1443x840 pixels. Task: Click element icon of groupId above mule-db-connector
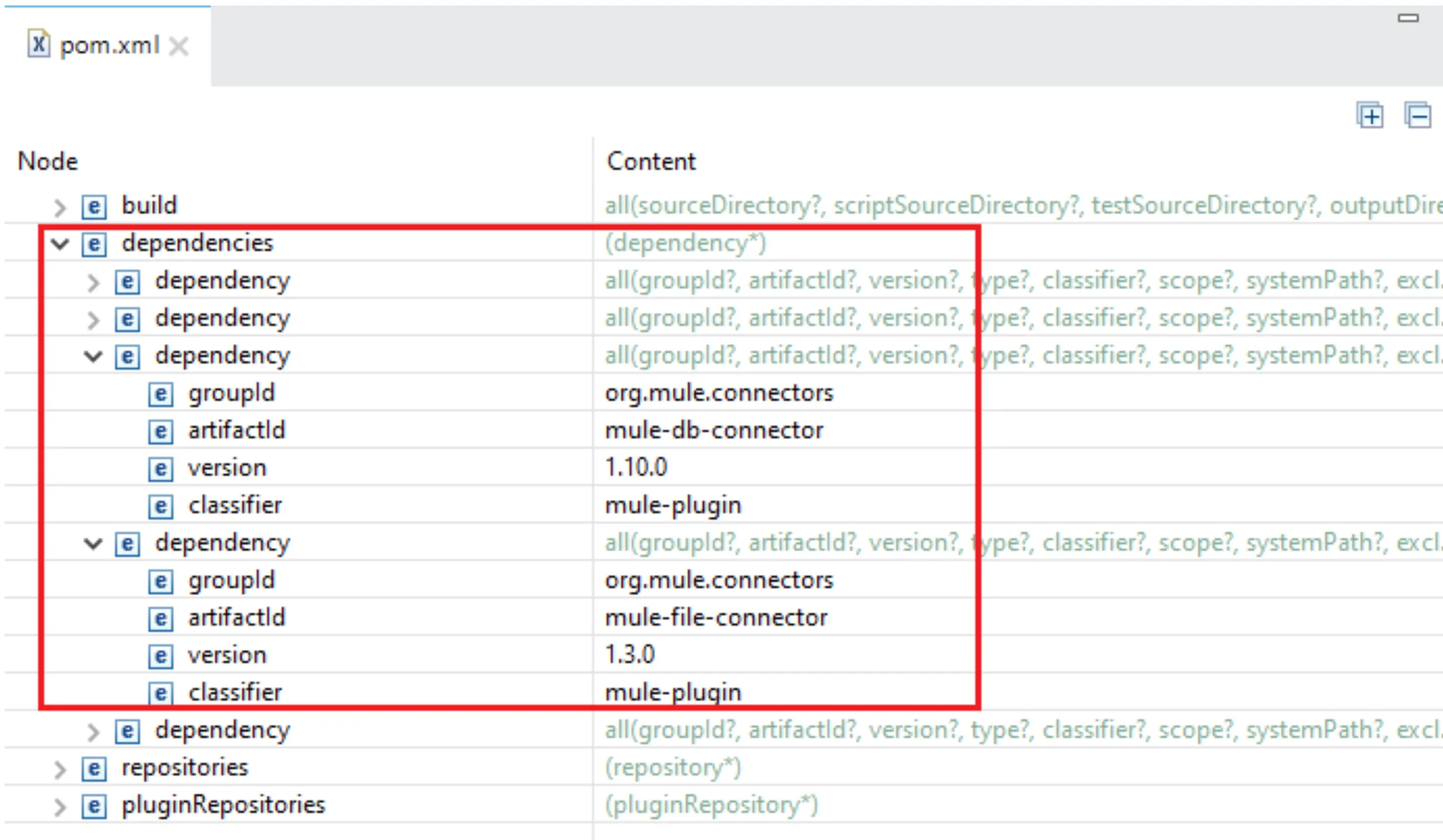tap(161, 394)
